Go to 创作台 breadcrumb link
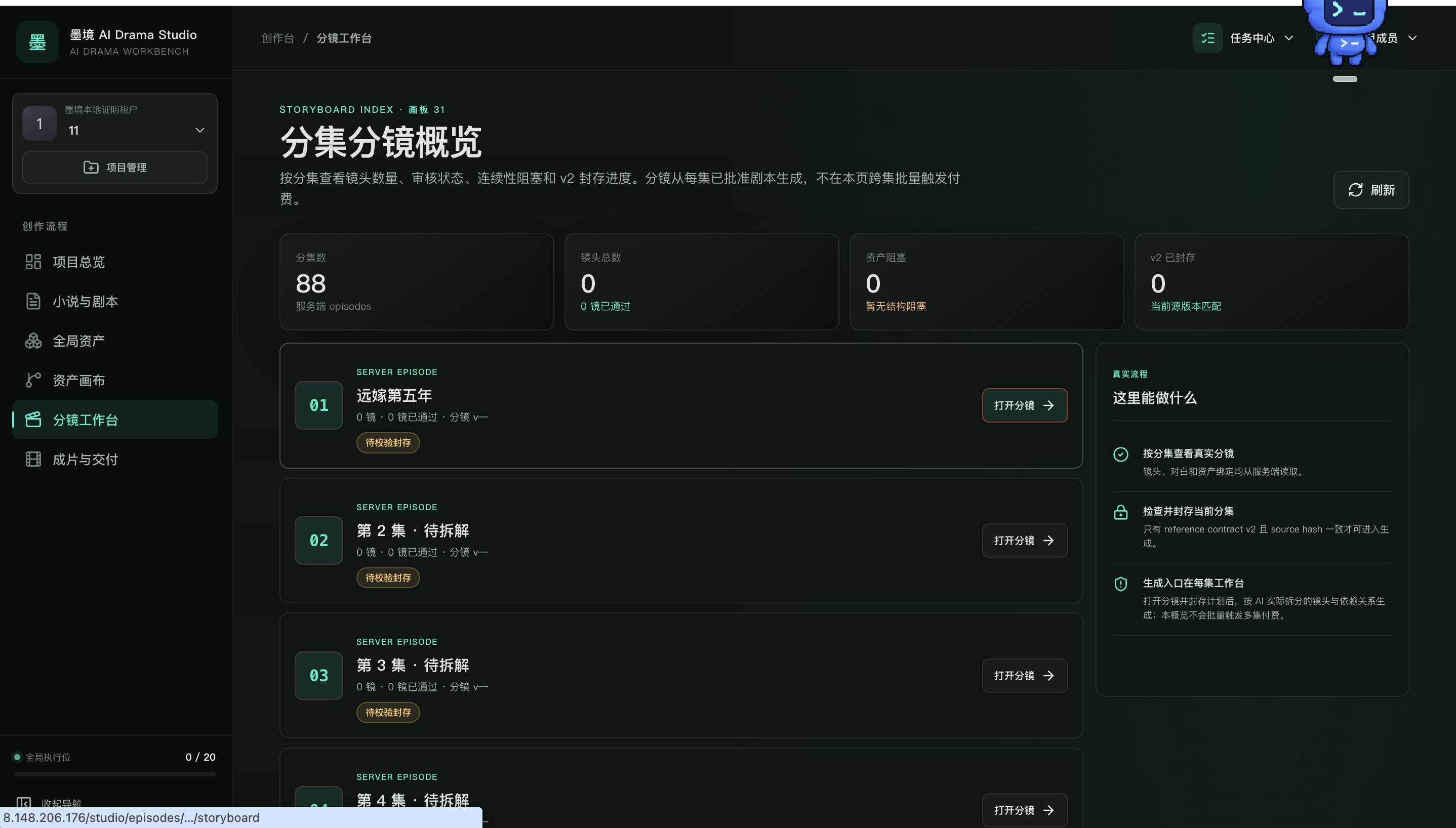 coord(277,38)
